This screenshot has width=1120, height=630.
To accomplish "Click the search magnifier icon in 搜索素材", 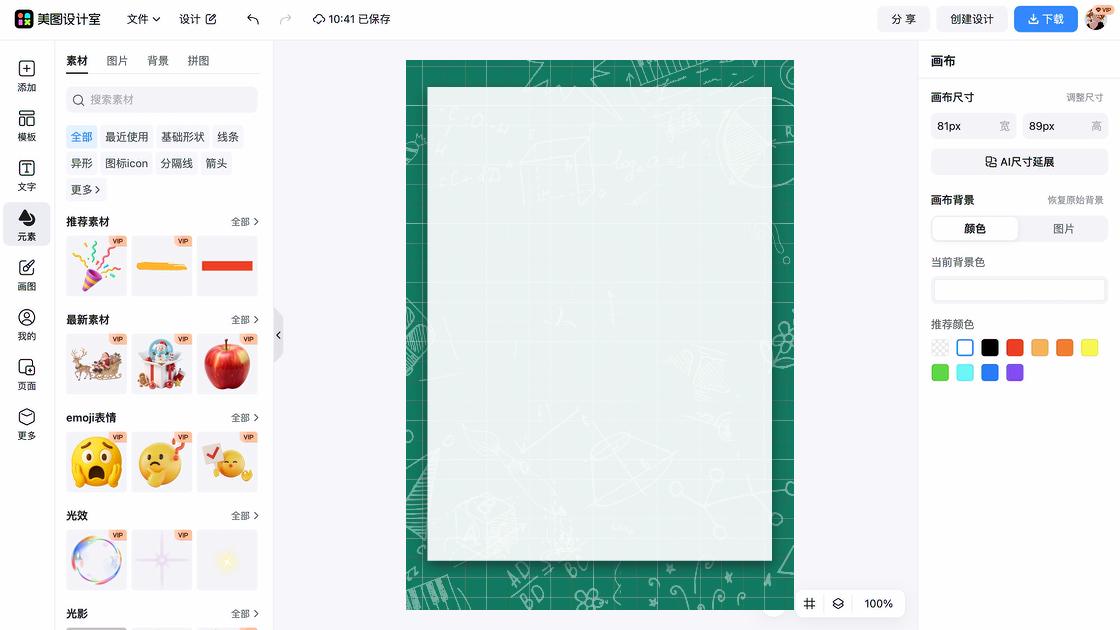I will [79, 100].
